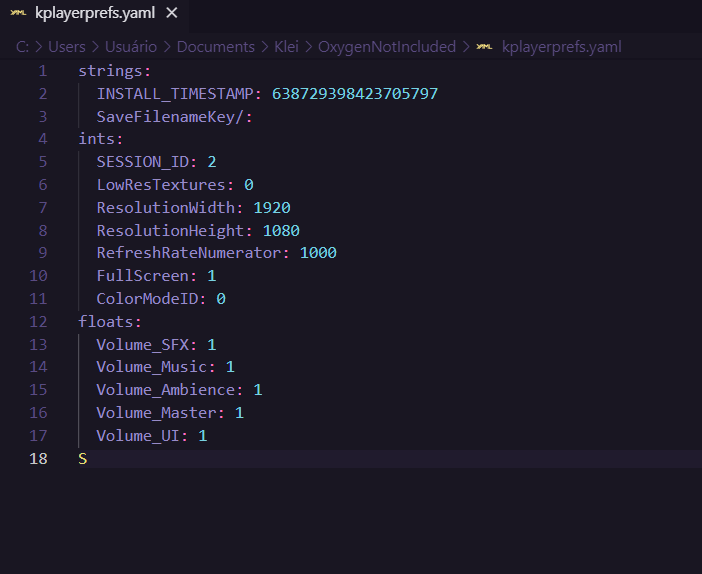The image size is (702, 574).
Task: Click the "strings:" key on line 1
Action: tap(114, 71)
